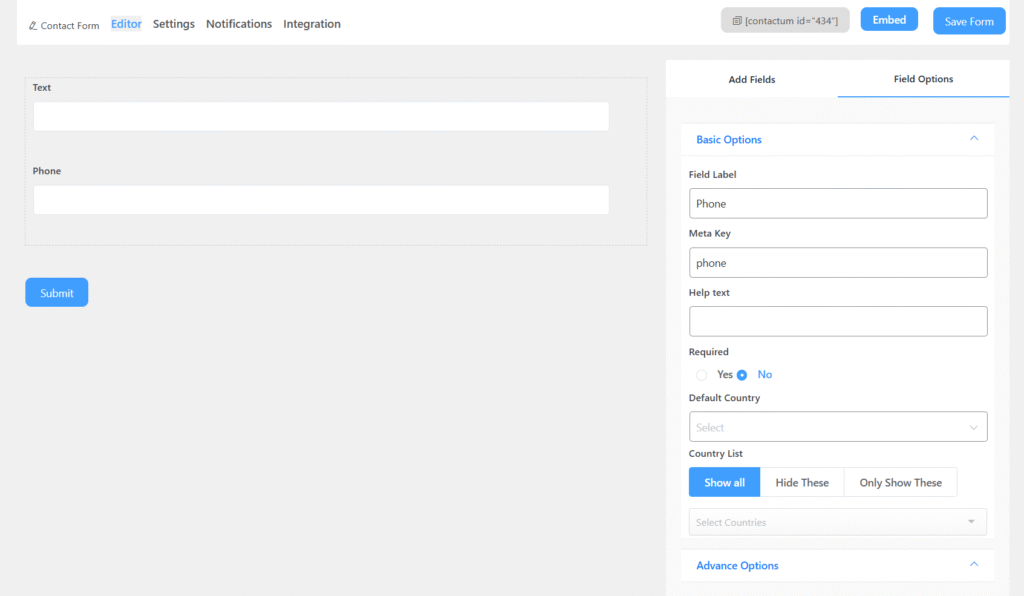
Task: Choose Only Show These countries option
Action: pos(900,483)
